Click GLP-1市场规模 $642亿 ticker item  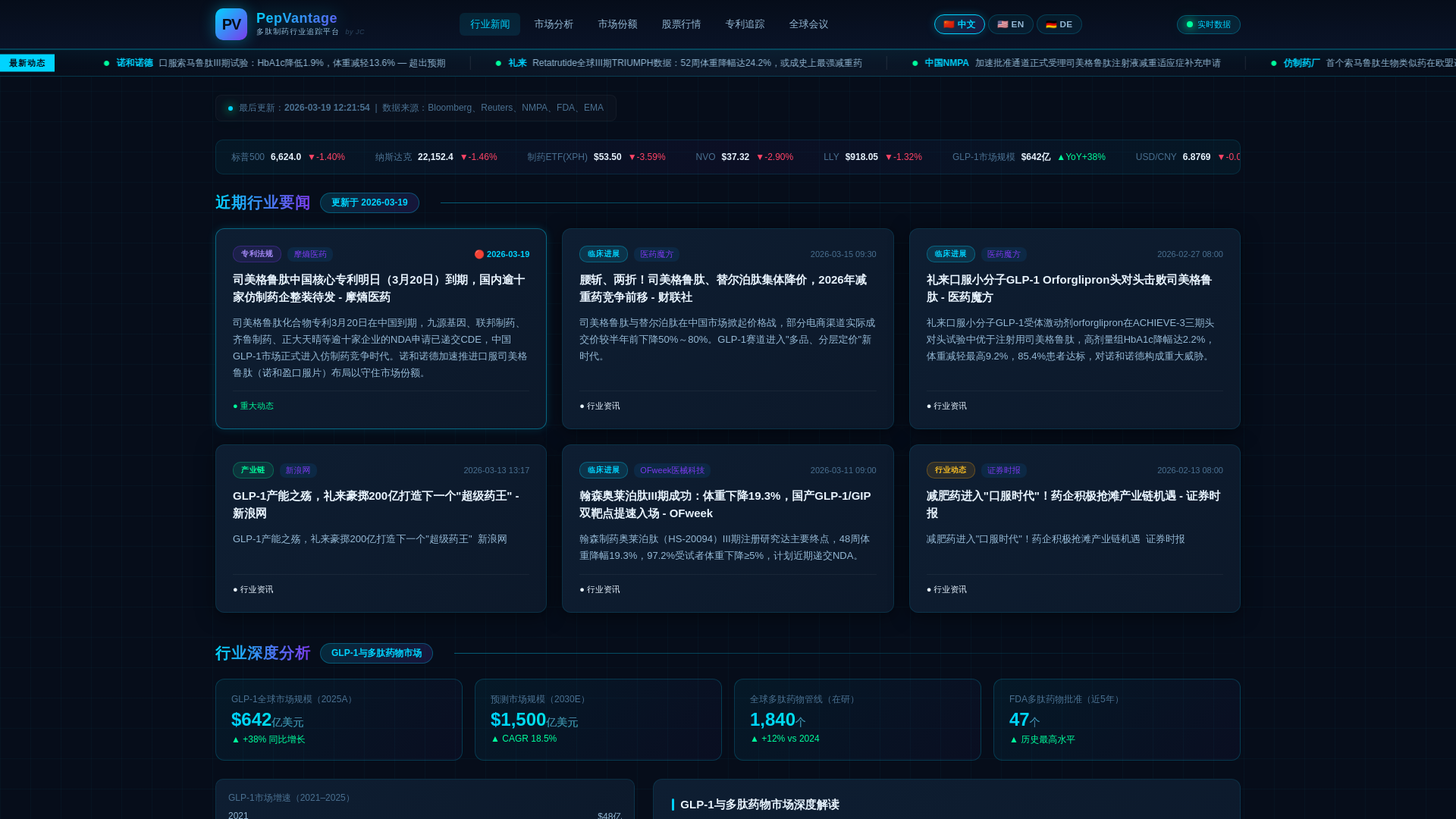[1028, 157]
